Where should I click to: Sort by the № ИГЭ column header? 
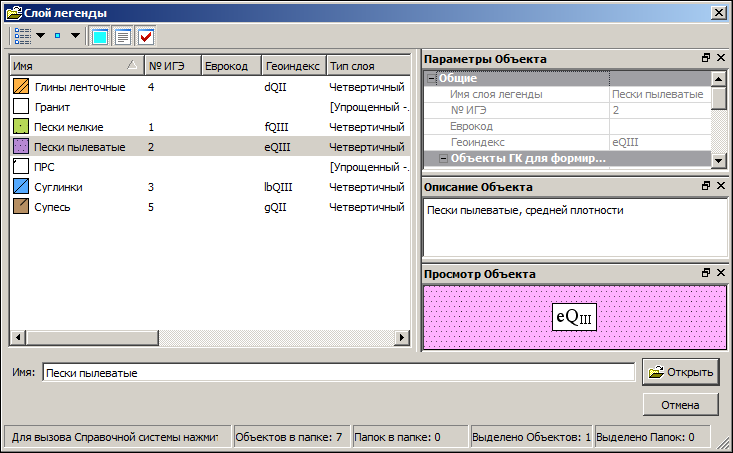pyautogui.click(x=173, y=66)
